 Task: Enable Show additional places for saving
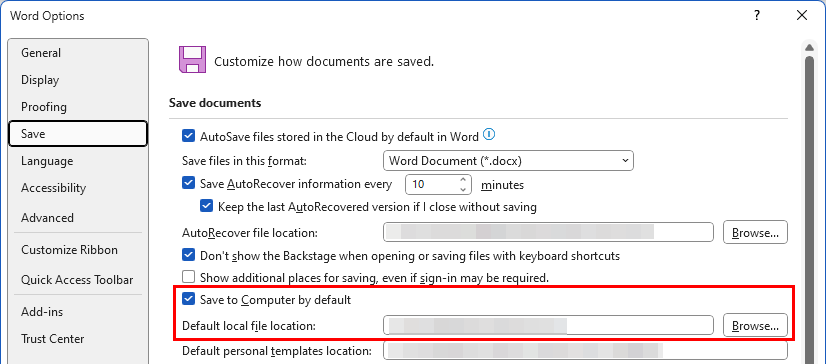coord(188,277)
